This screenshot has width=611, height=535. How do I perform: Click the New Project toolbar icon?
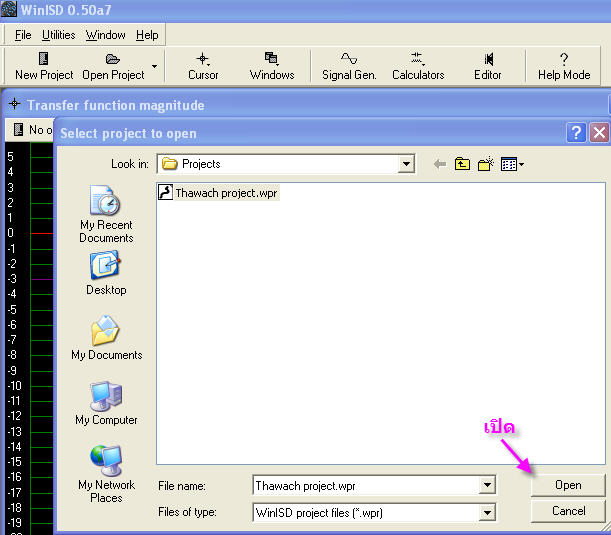44,66
